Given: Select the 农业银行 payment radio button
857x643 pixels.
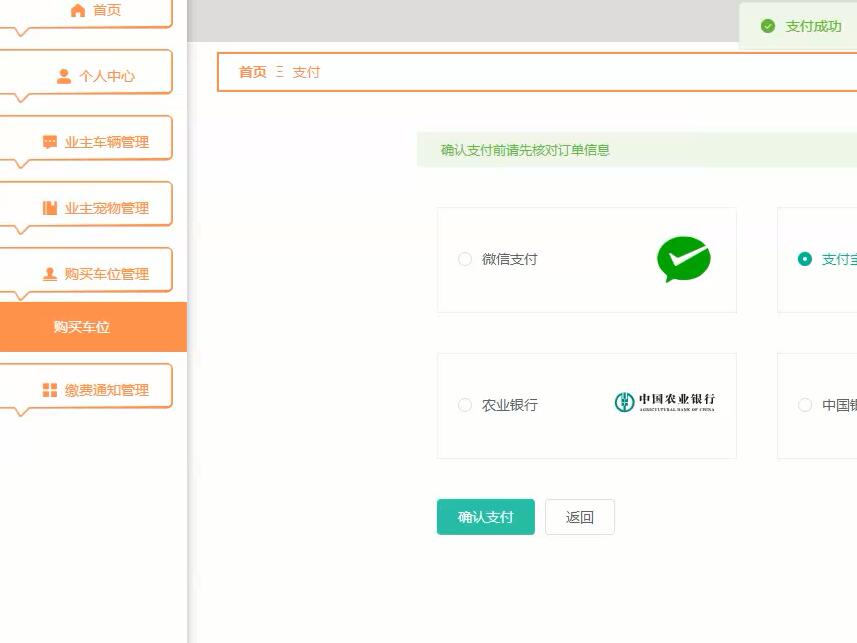Looking at the screenshot, I should click(465, 405).
